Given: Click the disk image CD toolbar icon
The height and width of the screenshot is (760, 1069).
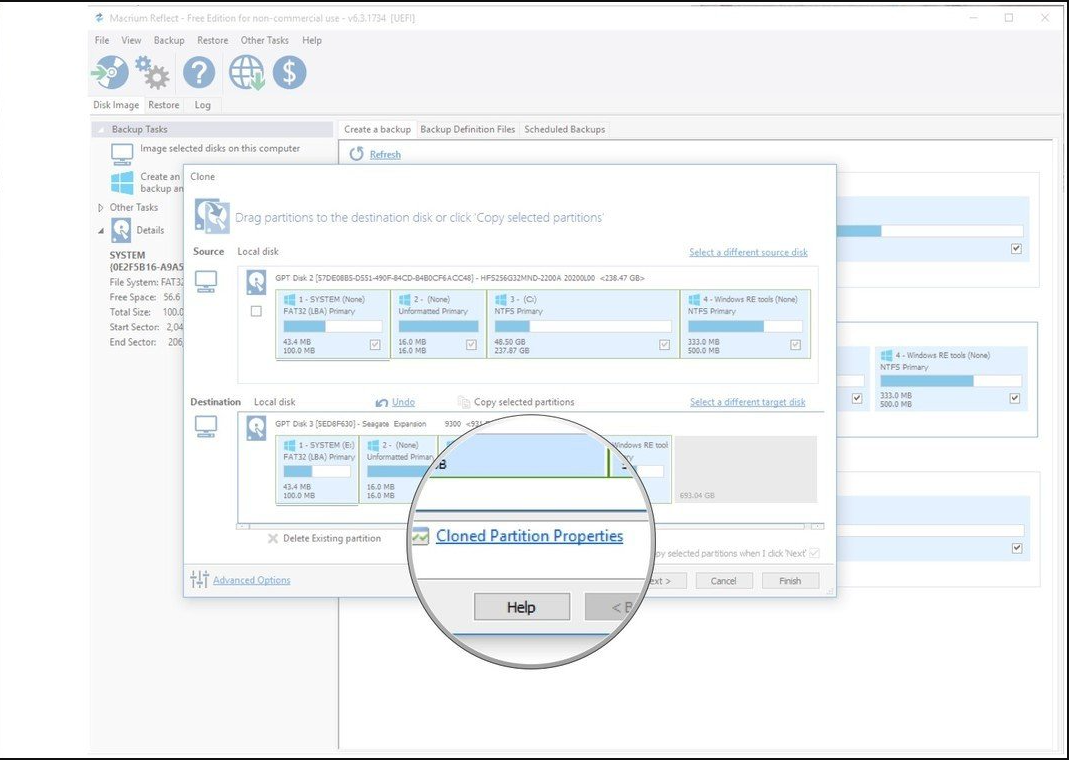Looking at the screenshot, I should 110,72.
